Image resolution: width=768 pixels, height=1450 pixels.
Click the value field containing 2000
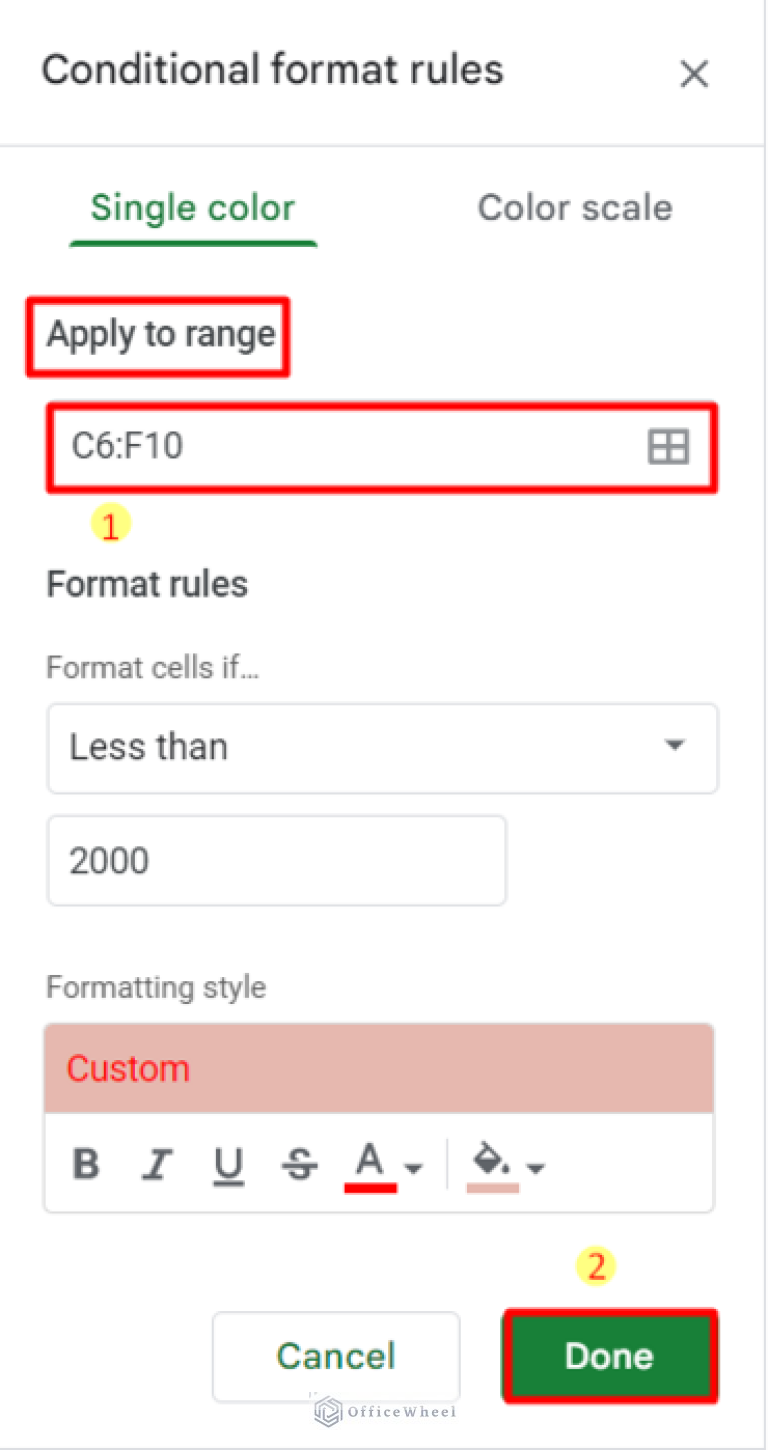click(x=276, y=860)
